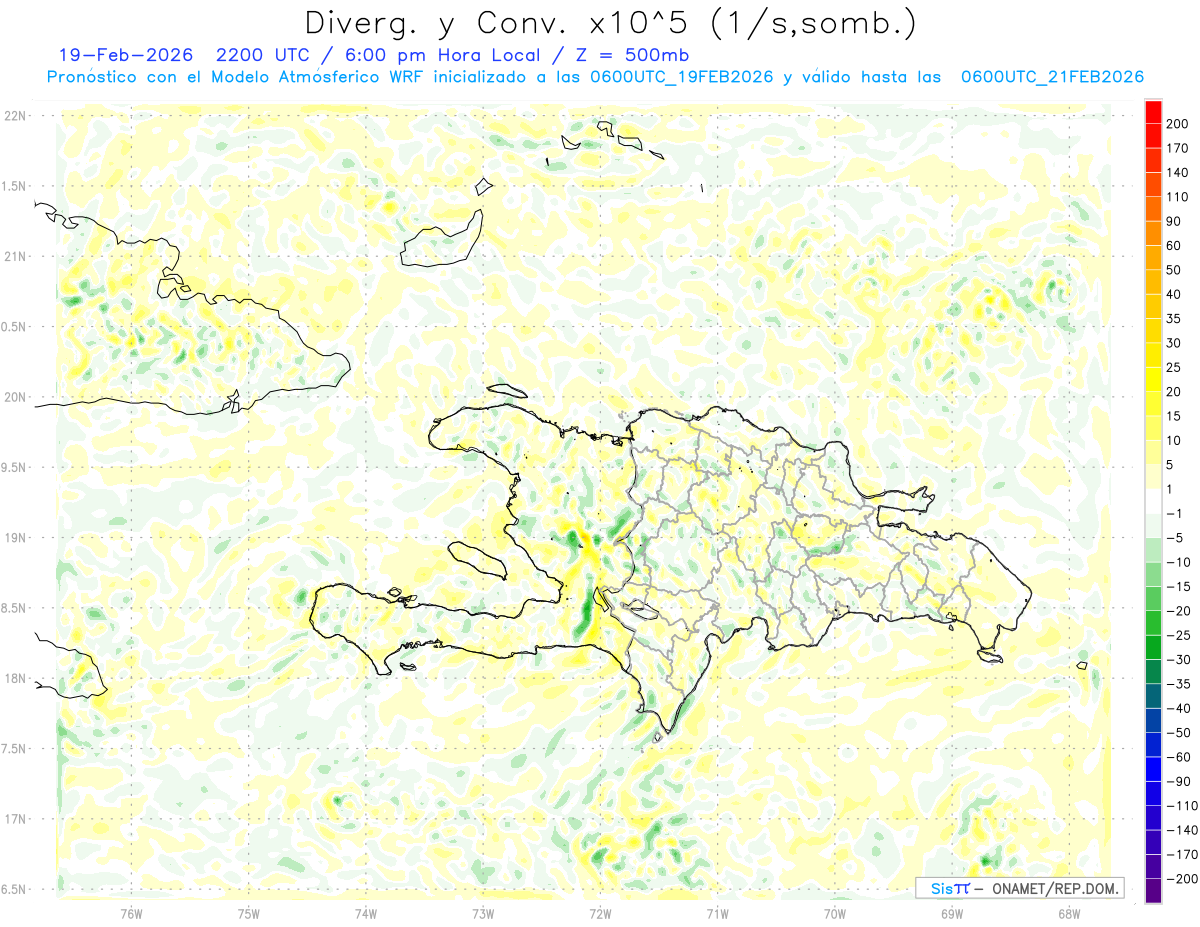Pick the blue swatch between -60 and -90
The width and height of the screenshot is (1200, 927).
click(x=1153, y=770)
